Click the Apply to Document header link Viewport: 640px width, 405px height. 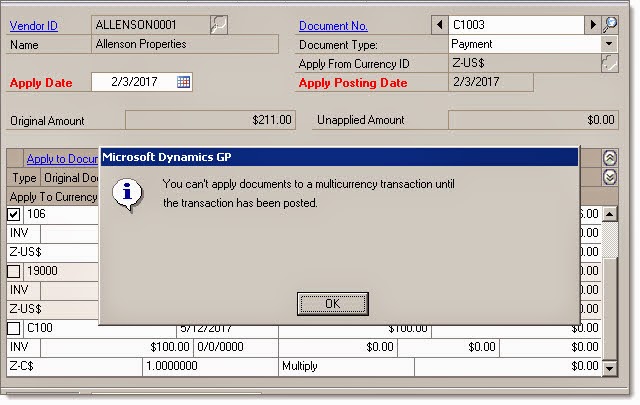click(x=62, y=158)
